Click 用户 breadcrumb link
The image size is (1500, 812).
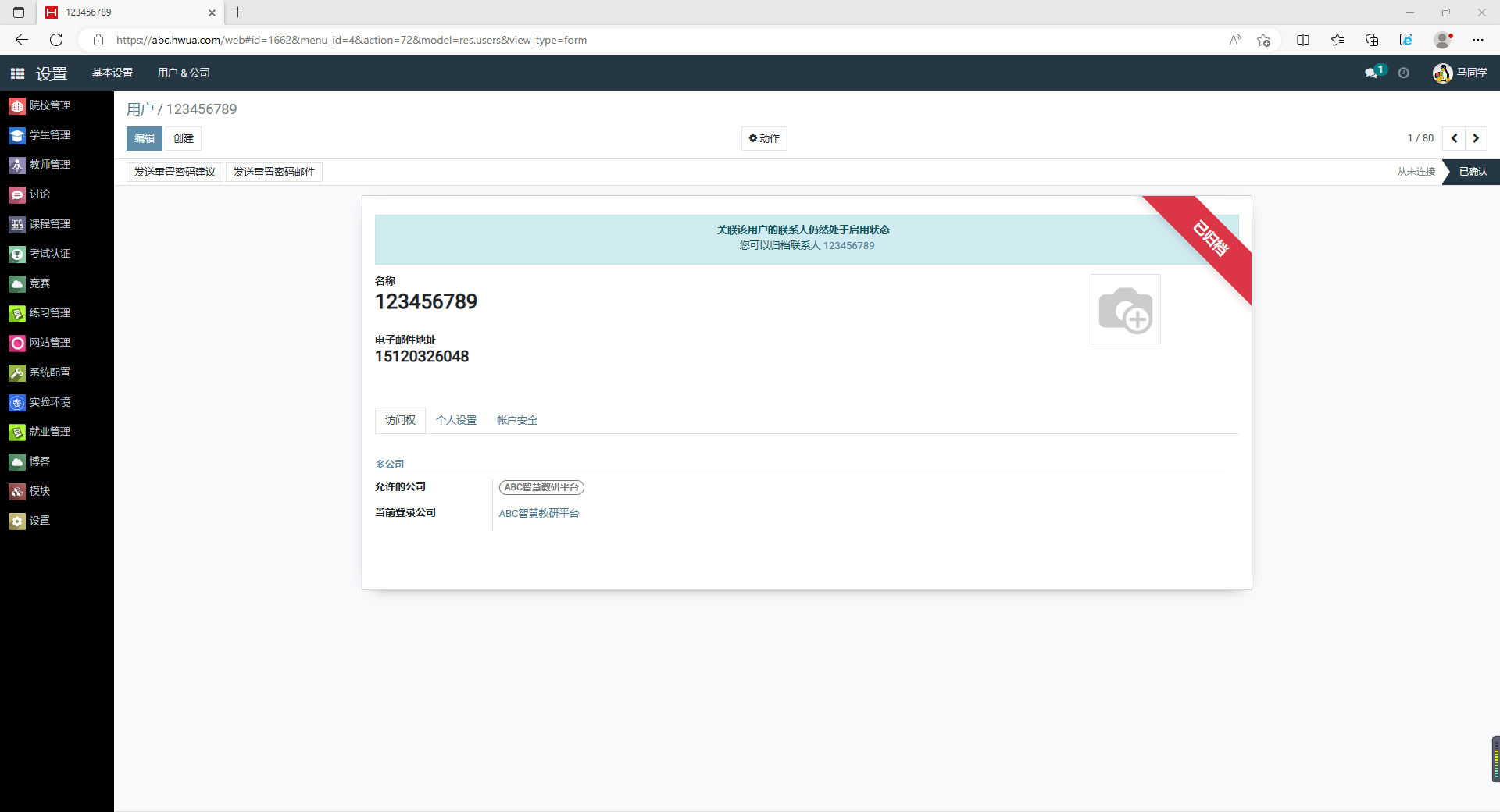(x=141, y=109)
